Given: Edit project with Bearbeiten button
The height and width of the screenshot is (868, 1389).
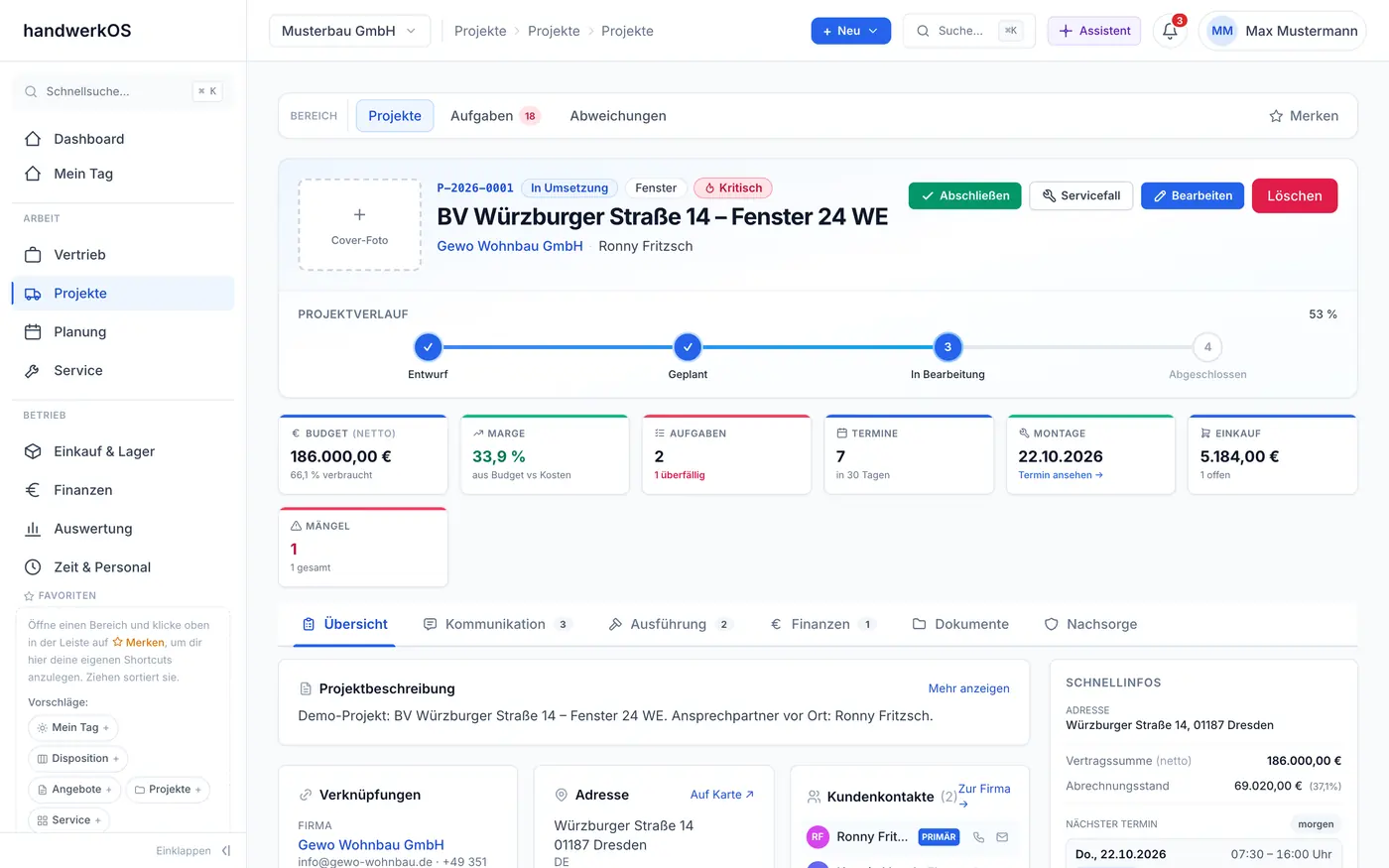Looking at the screenshot, I should (1192, 195).
